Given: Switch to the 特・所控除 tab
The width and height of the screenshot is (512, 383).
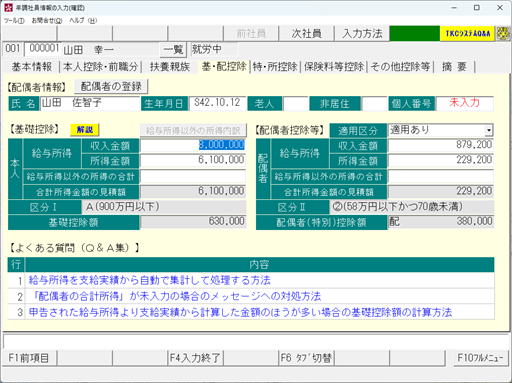Looking at the screenshot, I should pos(275,67).
